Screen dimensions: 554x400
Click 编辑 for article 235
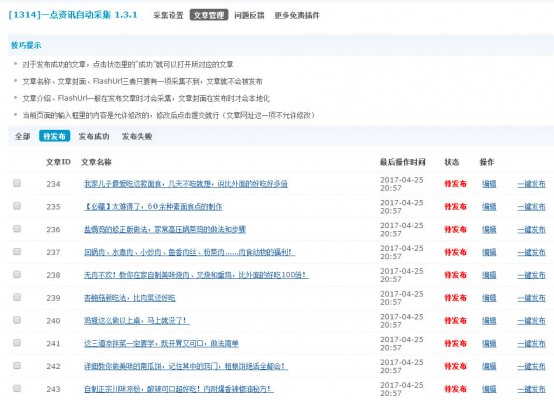[489, 206]
